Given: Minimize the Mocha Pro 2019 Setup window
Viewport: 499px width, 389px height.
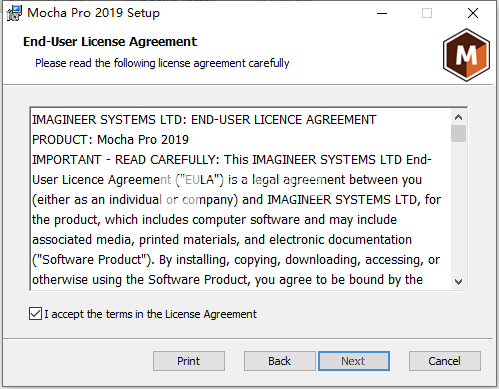Looking at the screenshot, I should tap(382, 13).
